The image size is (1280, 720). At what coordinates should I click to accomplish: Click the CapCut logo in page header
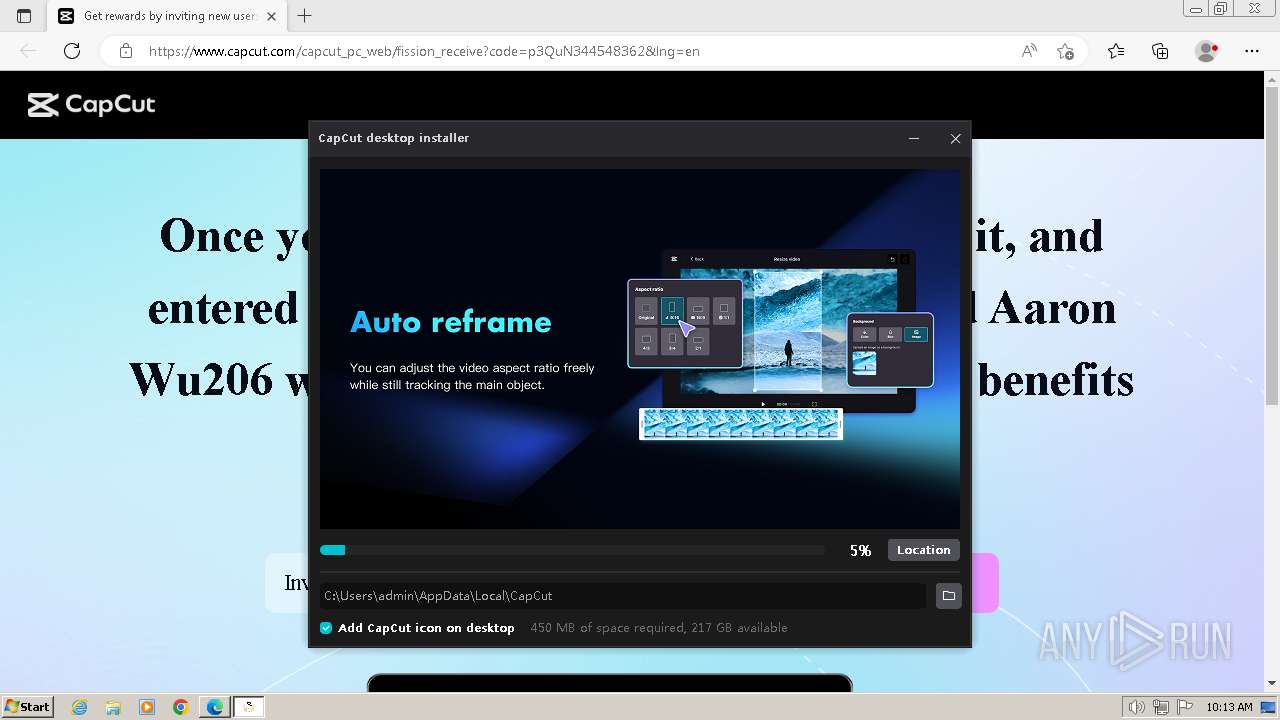(x=91, y=105)
